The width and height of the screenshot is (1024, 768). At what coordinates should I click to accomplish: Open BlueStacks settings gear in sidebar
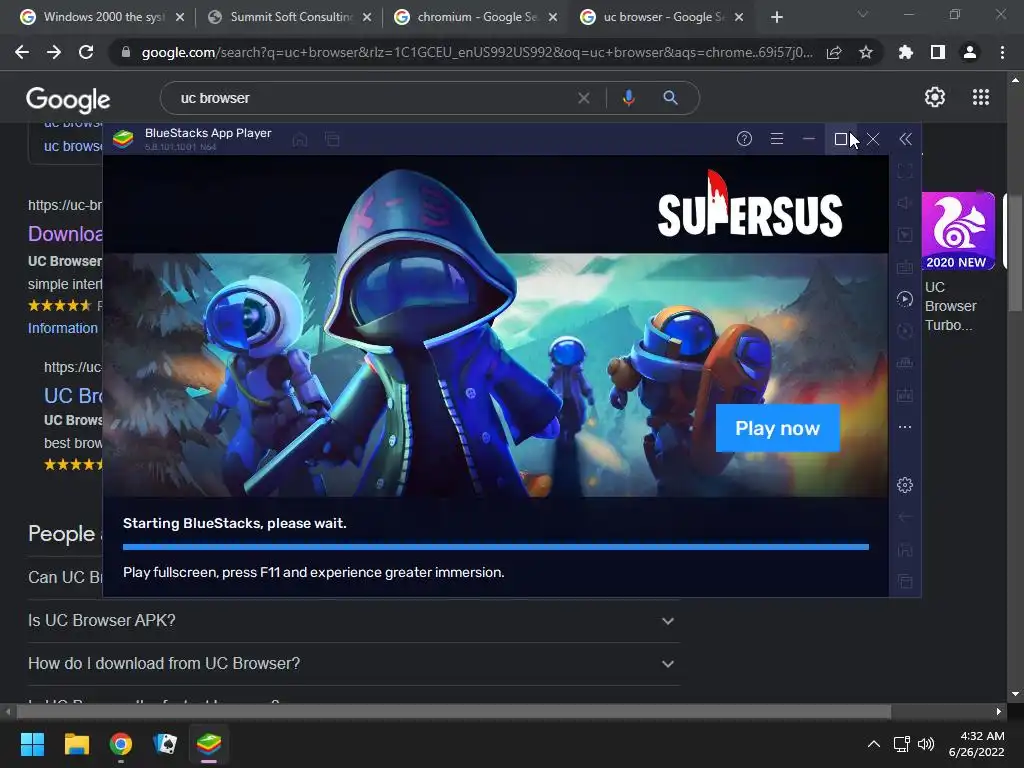pos(904,485)
